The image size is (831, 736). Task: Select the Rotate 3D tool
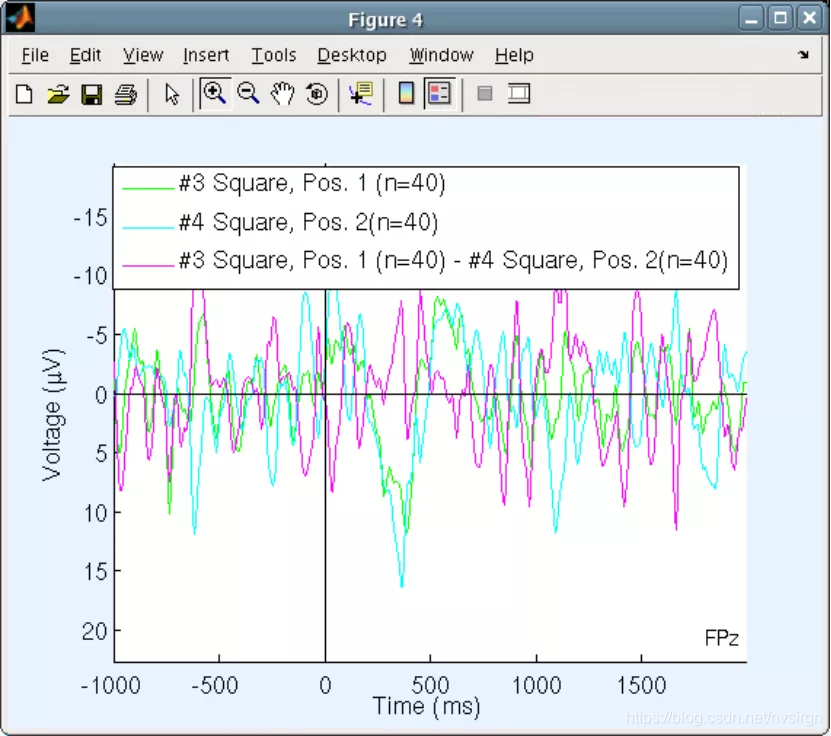click(x=317, y=94)
